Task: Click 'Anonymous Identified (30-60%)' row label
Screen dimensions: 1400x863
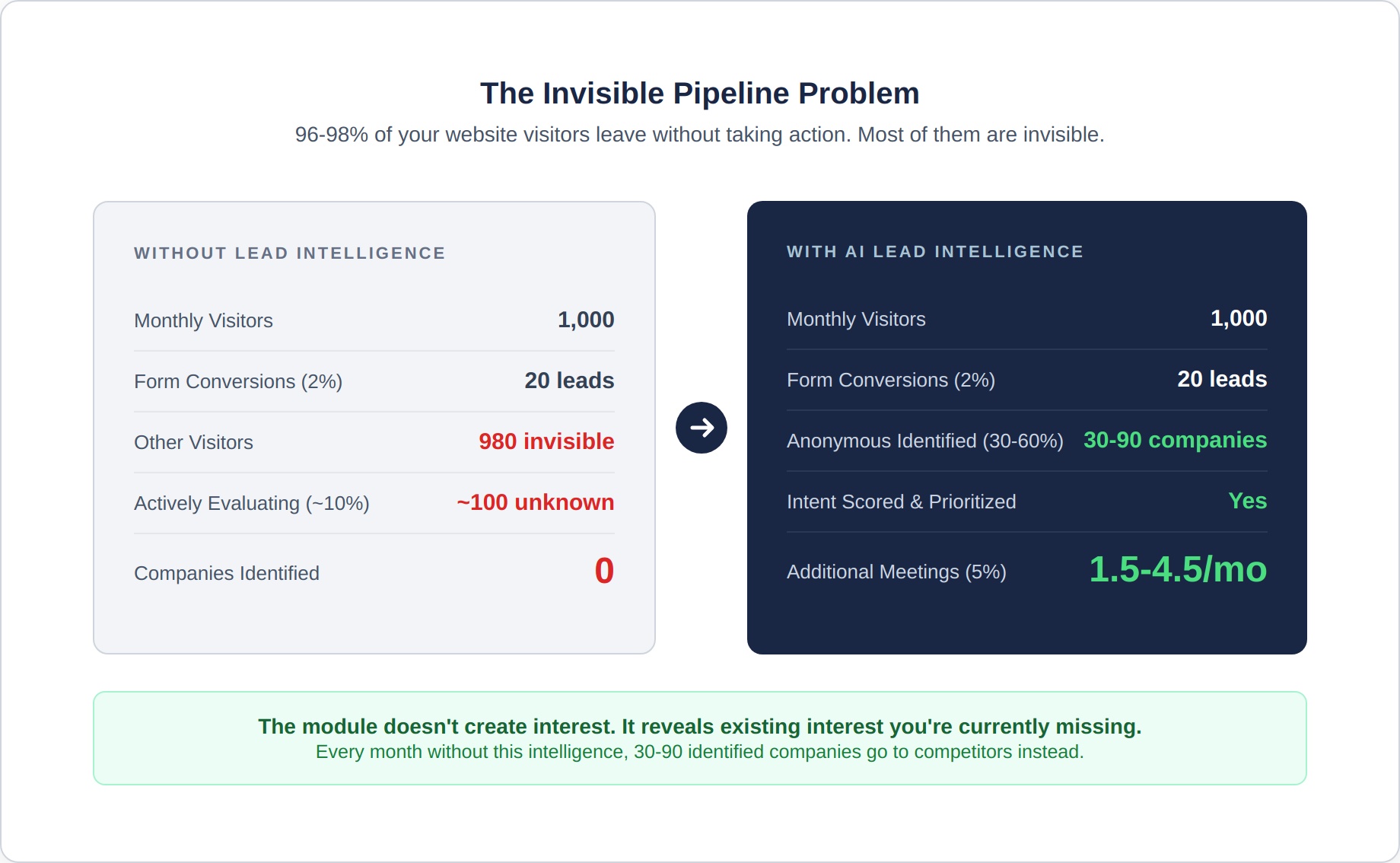Action: coord(924,441)
